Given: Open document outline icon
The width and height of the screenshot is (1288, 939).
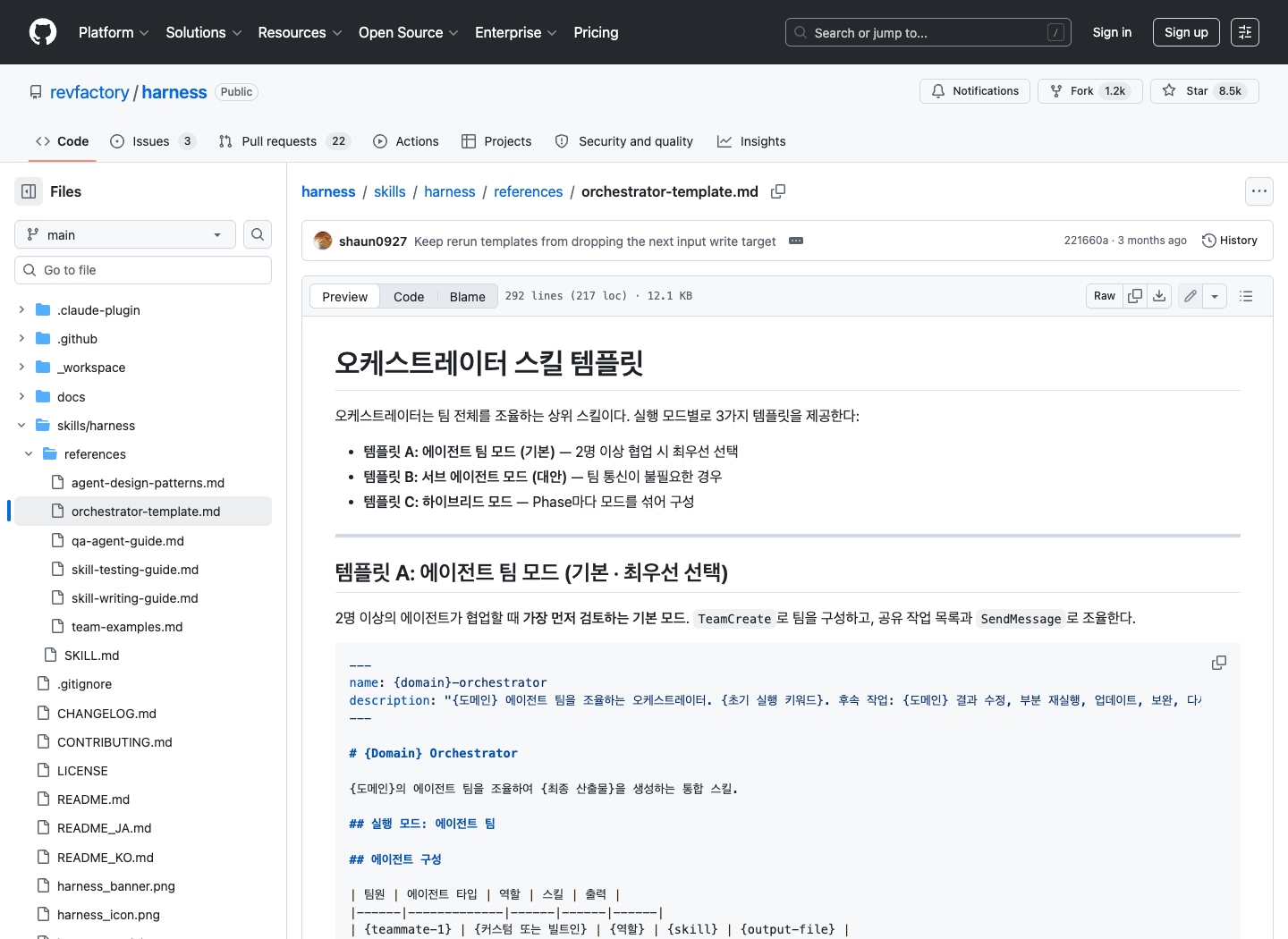Looking at the screenshot, I should 1246,296.
